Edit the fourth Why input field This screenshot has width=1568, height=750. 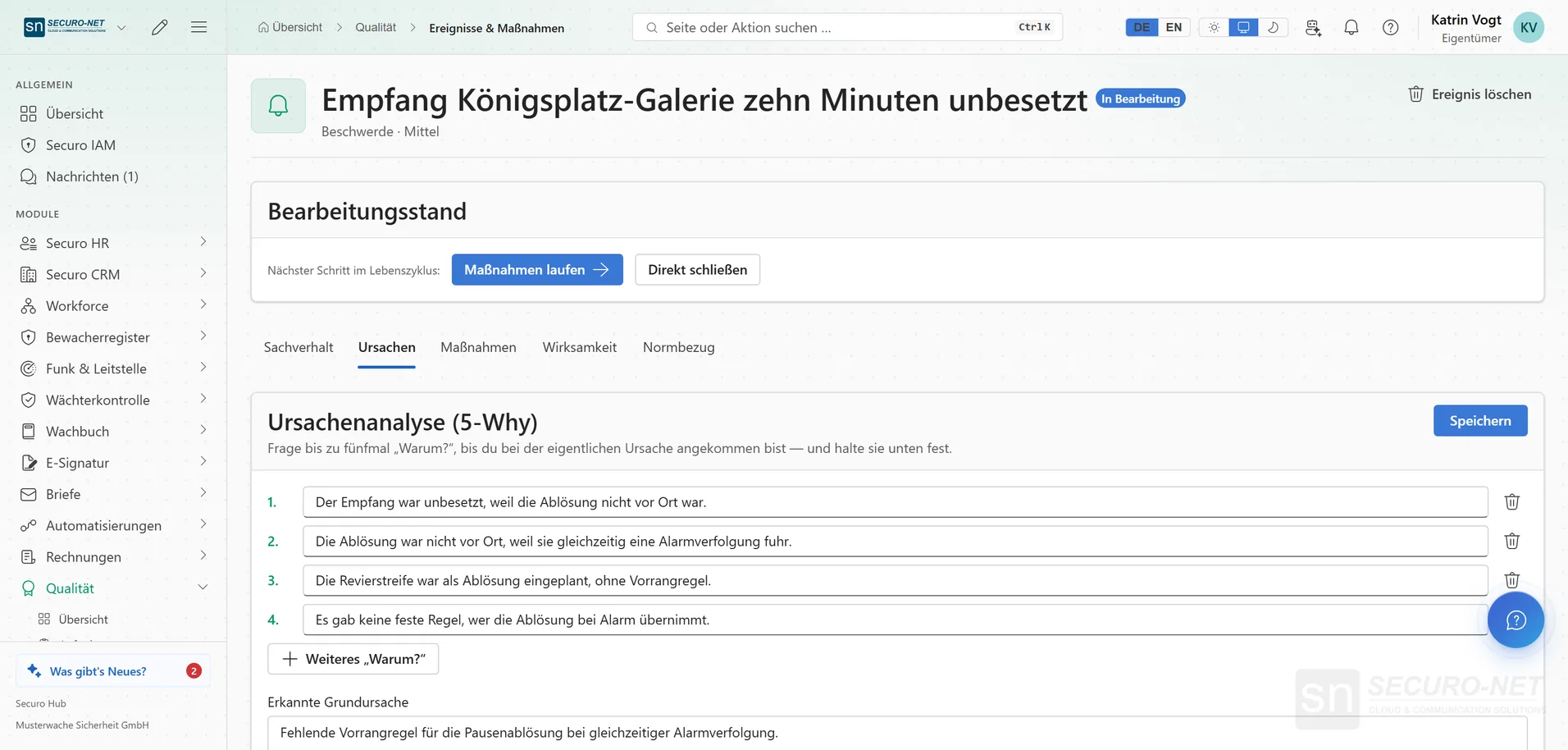pyautogui.click(x=896, y=620)
